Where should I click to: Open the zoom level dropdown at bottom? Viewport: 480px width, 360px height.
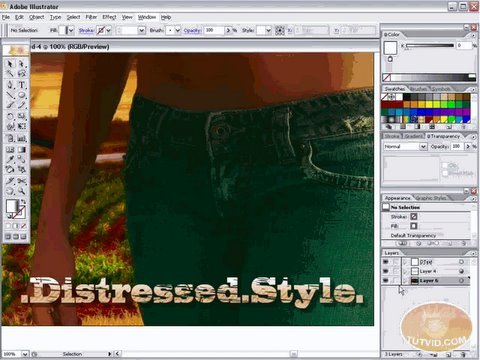point(25,354)
